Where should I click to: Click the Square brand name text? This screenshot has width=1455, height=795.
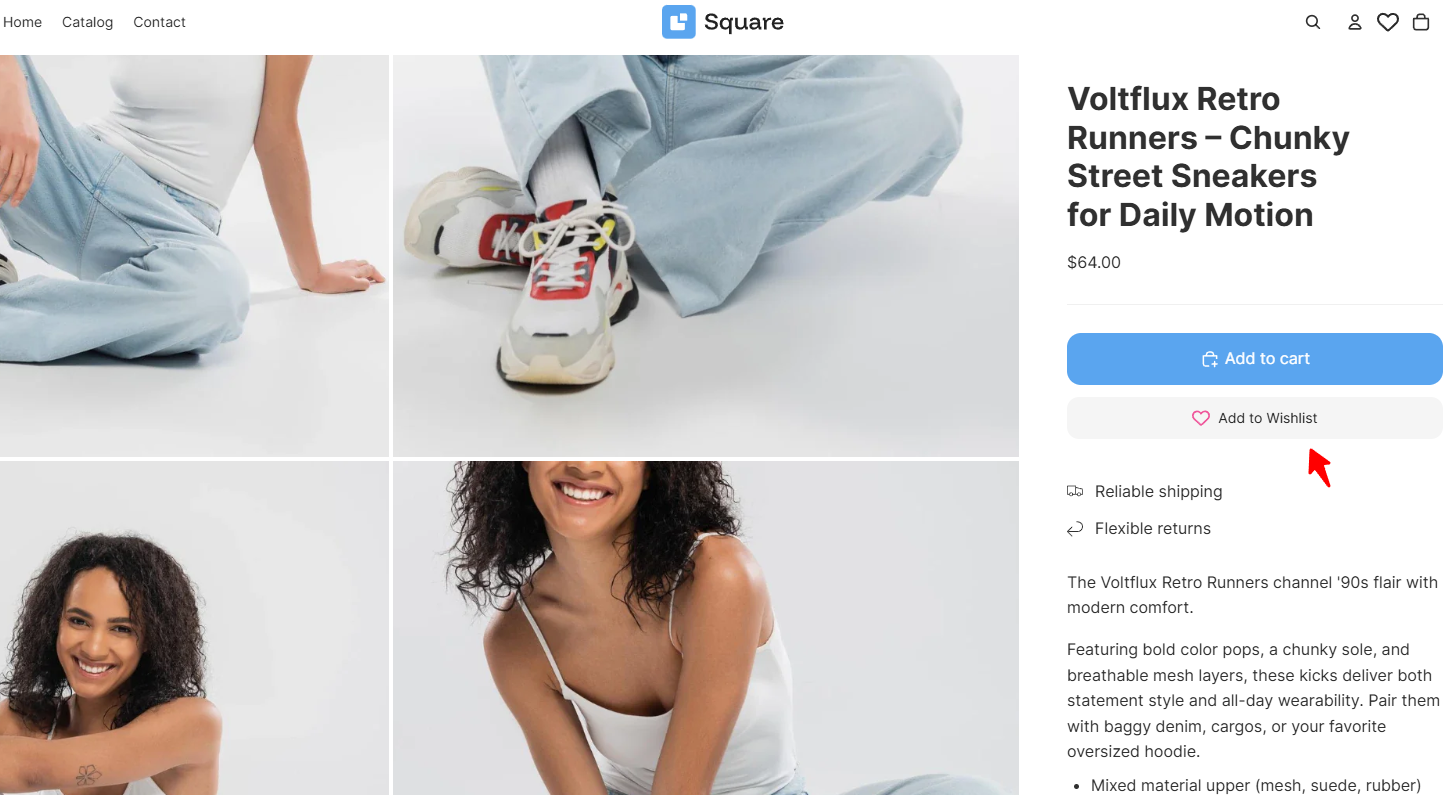tap(744, 22)
